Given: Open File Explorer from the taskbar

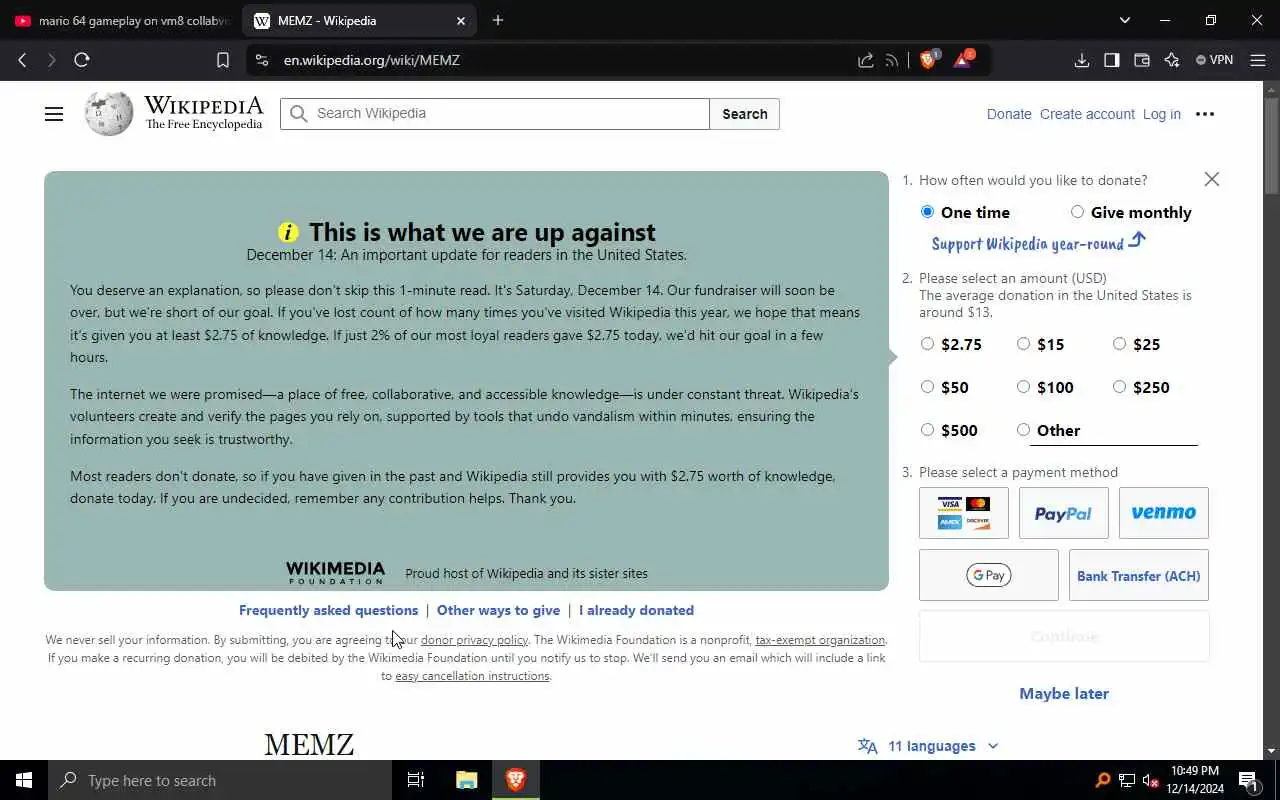Looking at the screenshot, I should click(467, 780).
